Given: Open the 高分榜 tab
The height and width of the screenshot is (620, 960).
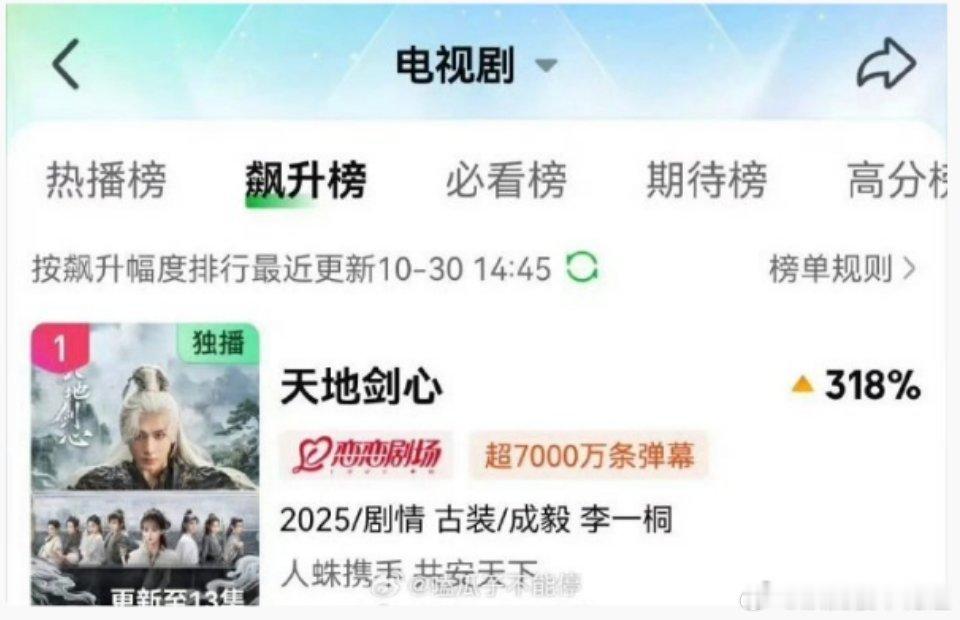Looking at the screenshot, I should click(x=897, y=180).
